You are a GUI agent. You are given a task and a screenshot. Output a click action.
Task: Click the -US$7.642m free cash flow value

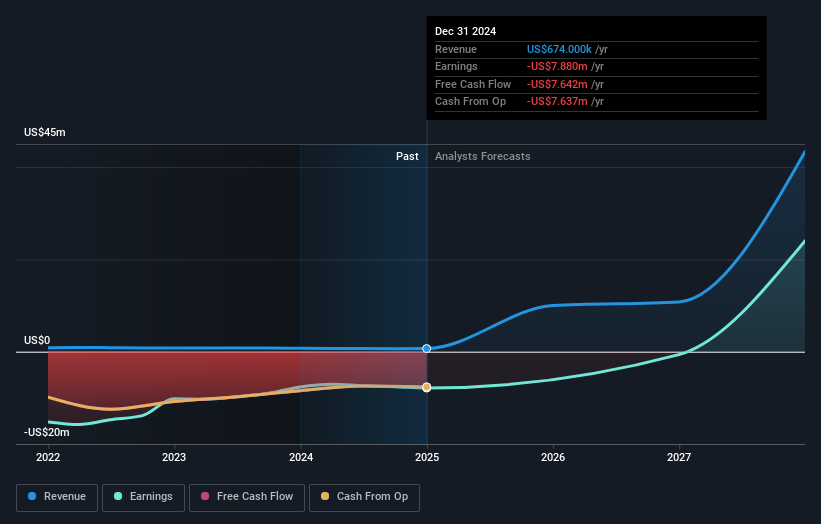click(557, 84)
